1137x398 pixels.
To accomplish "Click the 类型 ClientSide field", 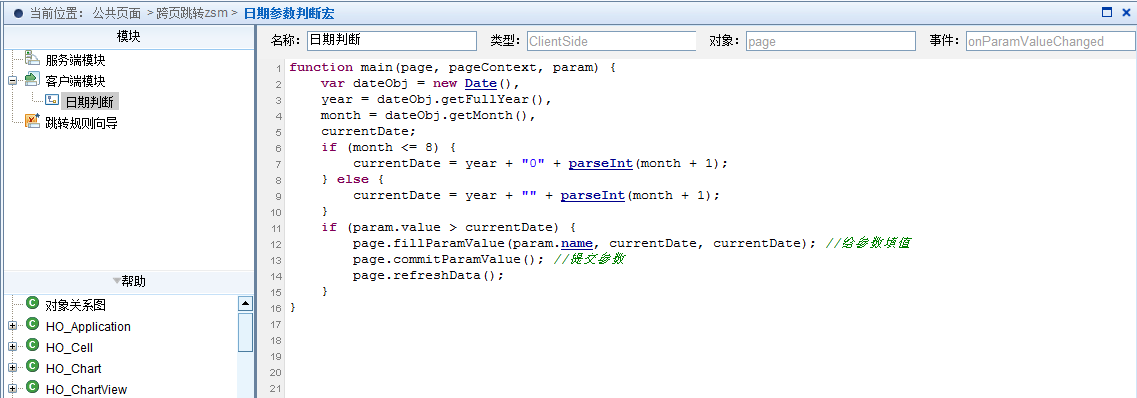I will [x=611, y=41].
